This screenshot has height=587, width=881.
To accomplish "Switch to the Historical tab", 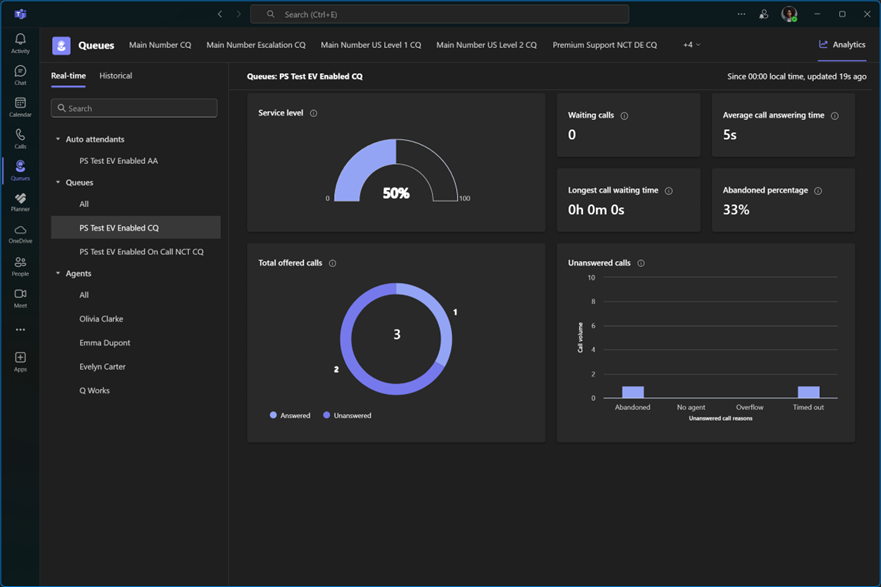I will 115,76.
